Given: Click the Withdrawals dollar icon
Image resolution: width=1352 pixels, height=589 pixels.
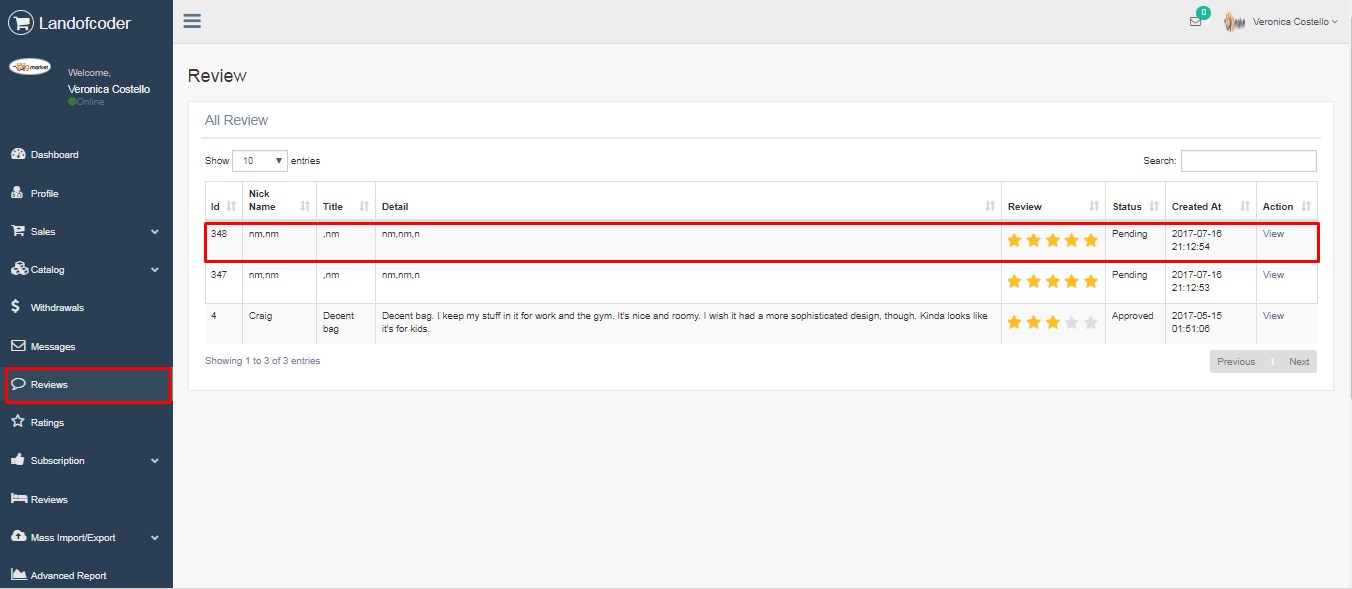Looking at the screenshot, I should [17, 307].
